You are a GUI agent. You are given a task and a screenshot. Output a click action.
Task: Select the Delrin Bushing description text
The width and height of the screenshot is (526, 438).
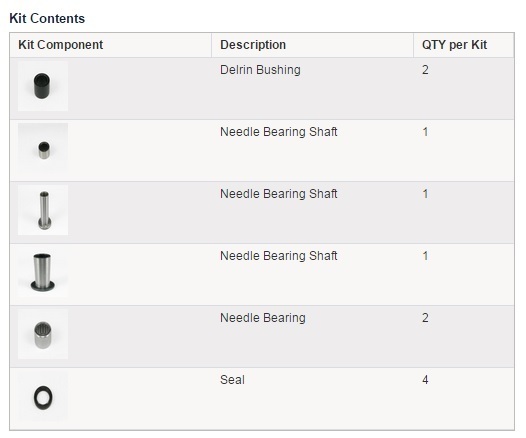click(260, 70)
